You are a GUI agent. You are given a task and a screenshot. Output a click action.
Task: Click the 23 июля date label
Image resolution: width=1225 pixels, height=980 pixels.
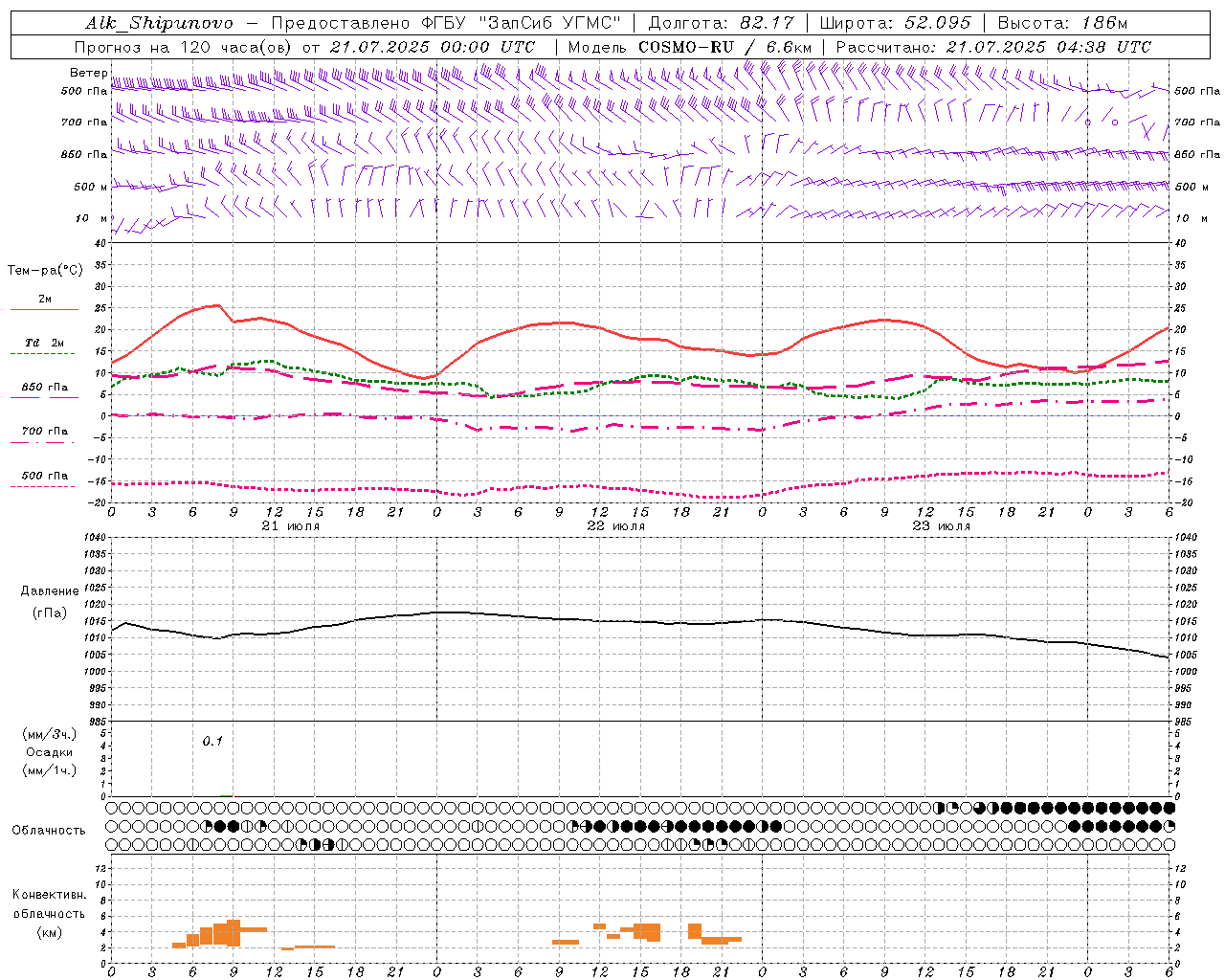pos(942,526)
